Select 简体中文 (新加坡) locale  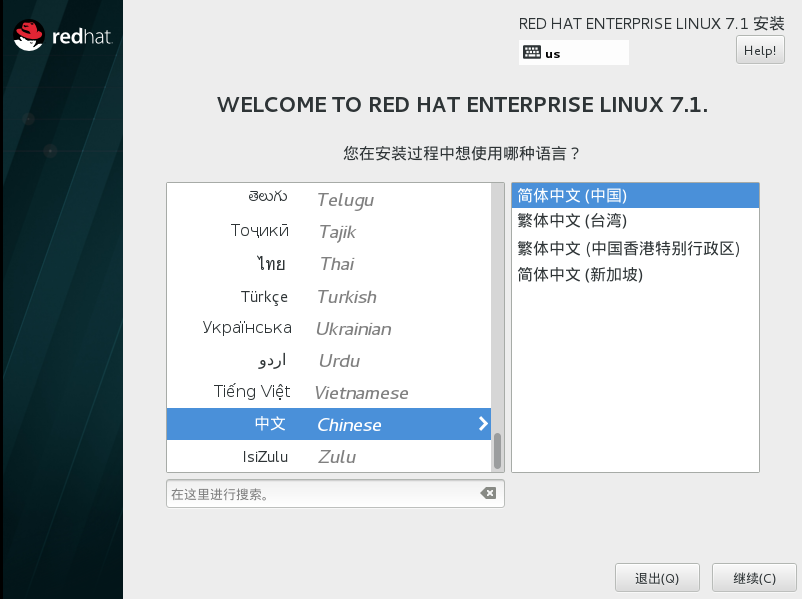[x=635, y=274]
